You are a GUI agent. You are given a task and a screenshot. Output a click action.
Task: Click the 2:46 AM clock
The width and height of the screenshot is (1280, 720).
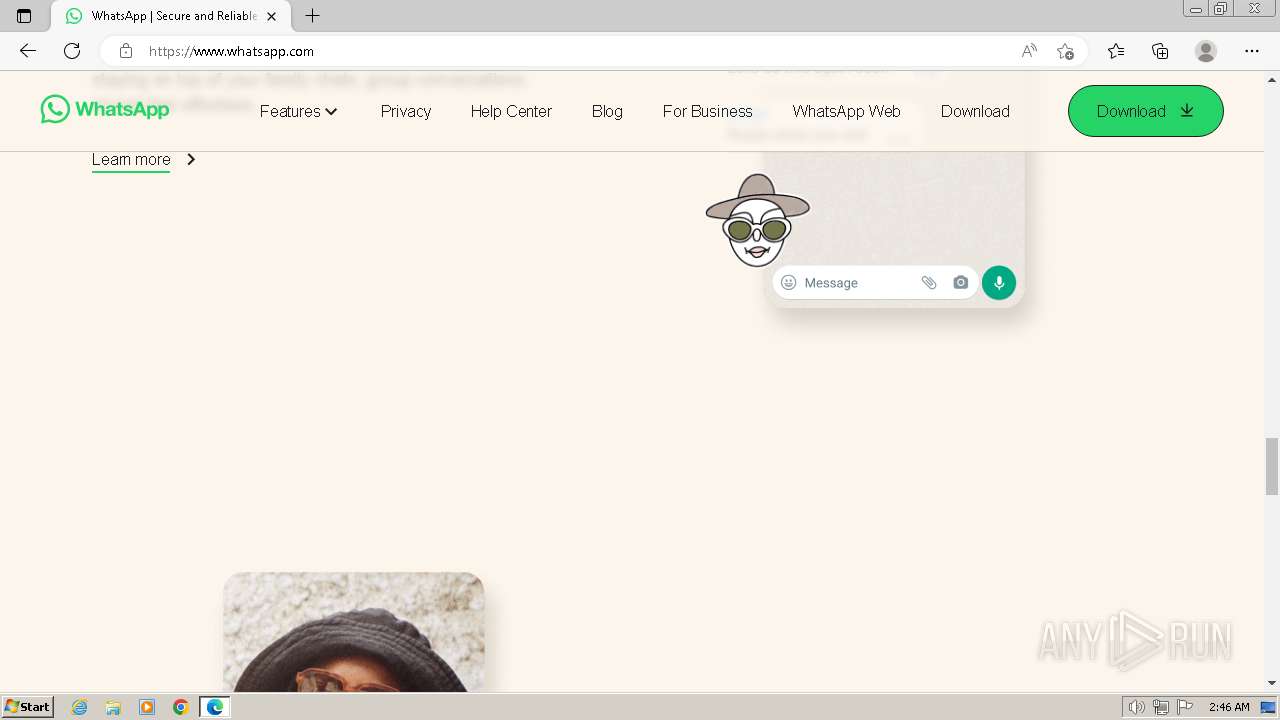1229,707
